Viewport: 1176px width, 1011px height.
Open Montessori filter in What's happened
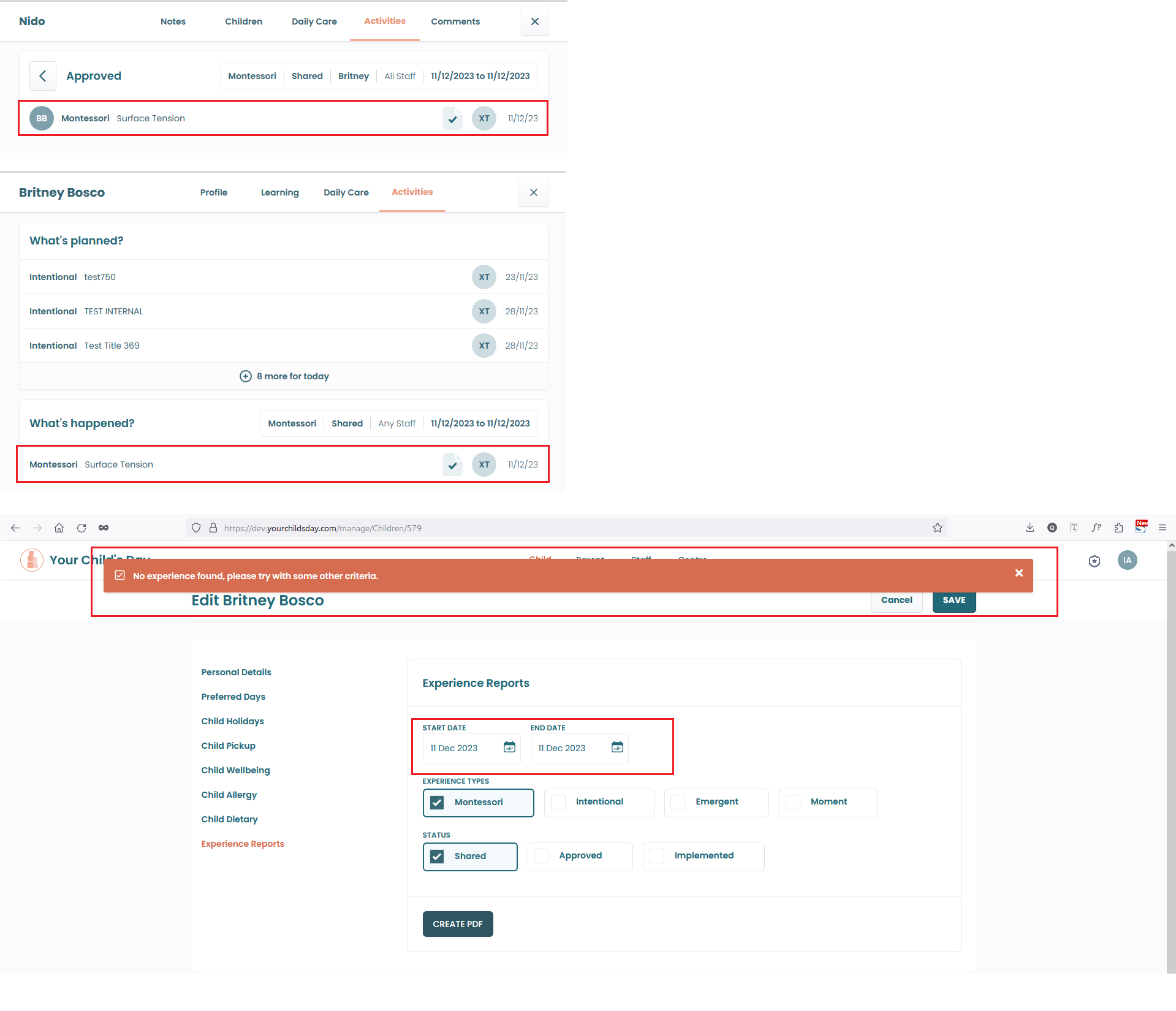(x=292, y=423)
